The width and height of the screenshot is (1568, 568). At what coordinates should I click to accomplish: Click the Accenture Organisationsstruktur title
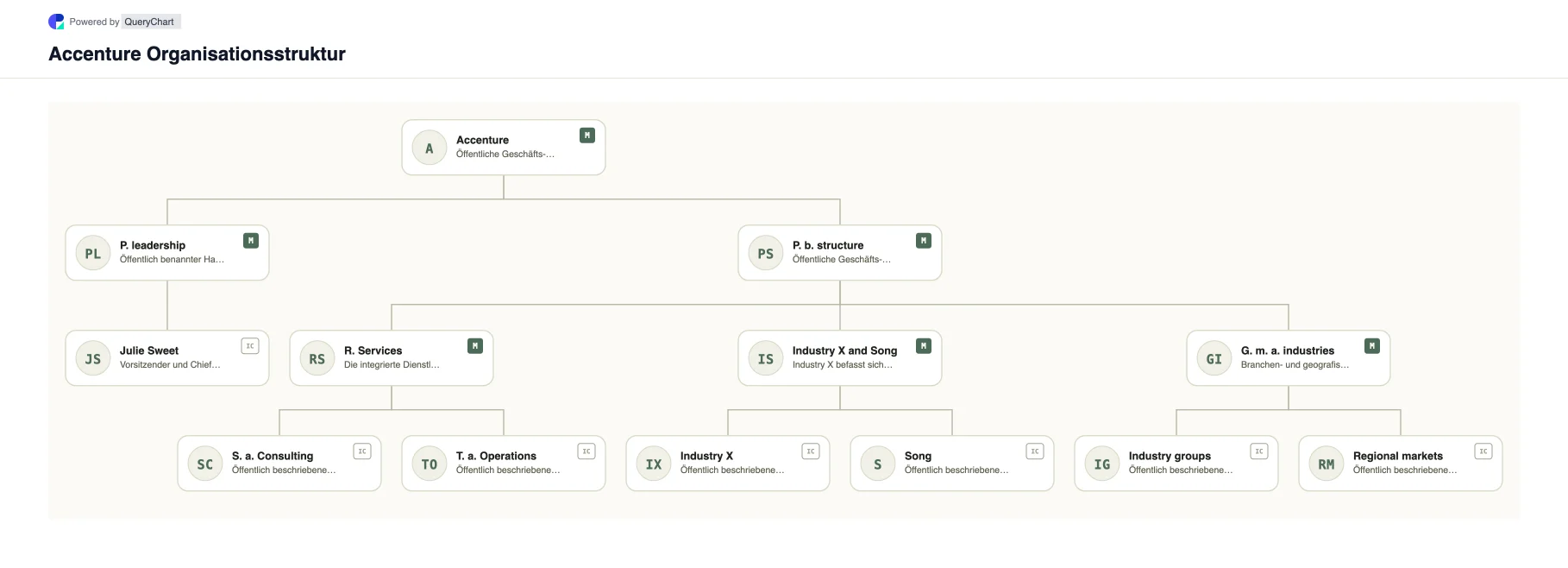pyautogui.click(x=197, y=54)
